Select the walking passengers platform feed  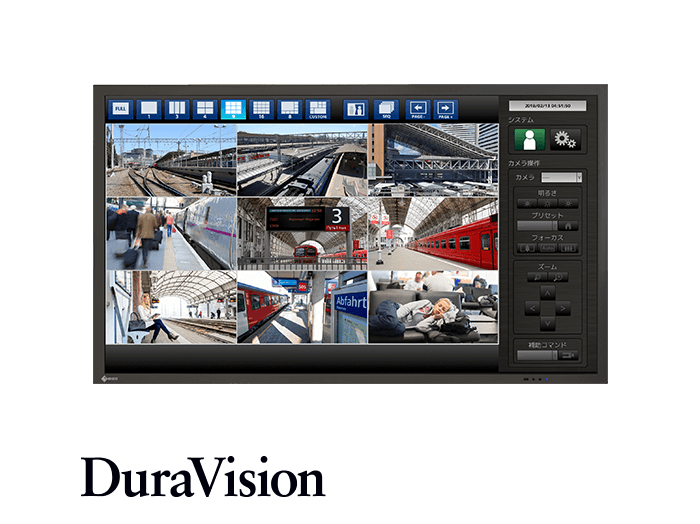click(x=171, y=233)
